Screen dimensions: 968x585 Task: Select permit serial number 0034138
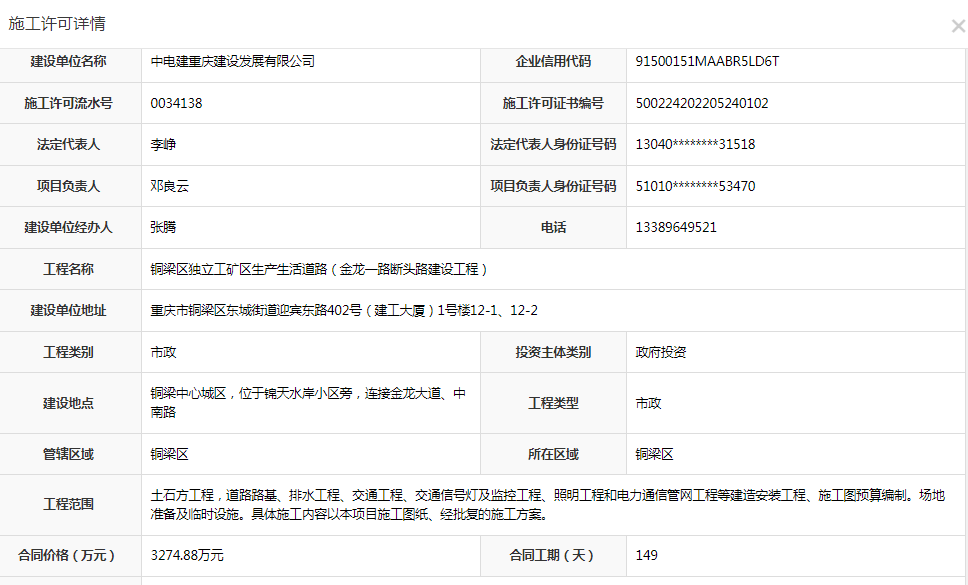click(177, 103)
